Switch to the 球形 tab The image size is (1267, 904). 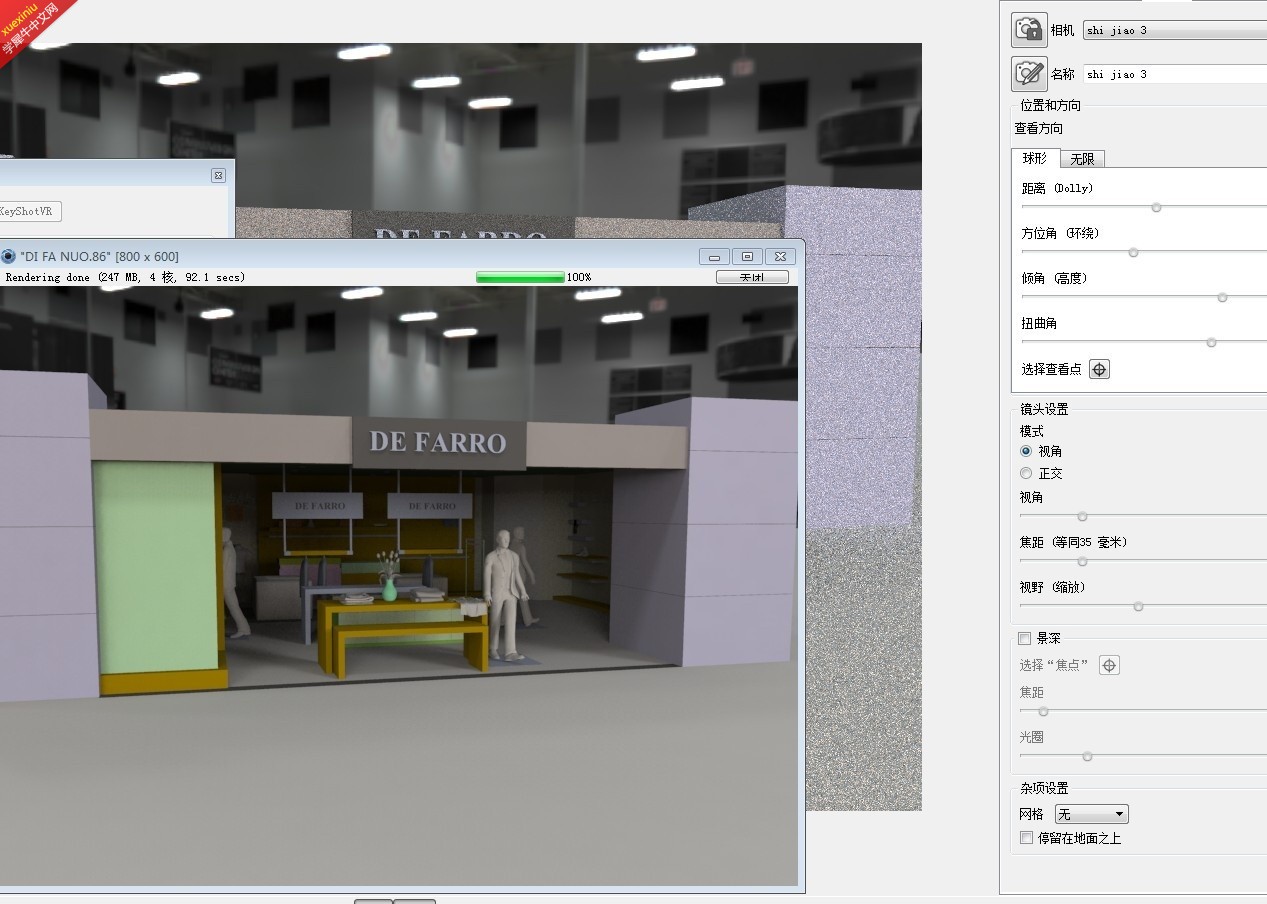[1034, 158]
